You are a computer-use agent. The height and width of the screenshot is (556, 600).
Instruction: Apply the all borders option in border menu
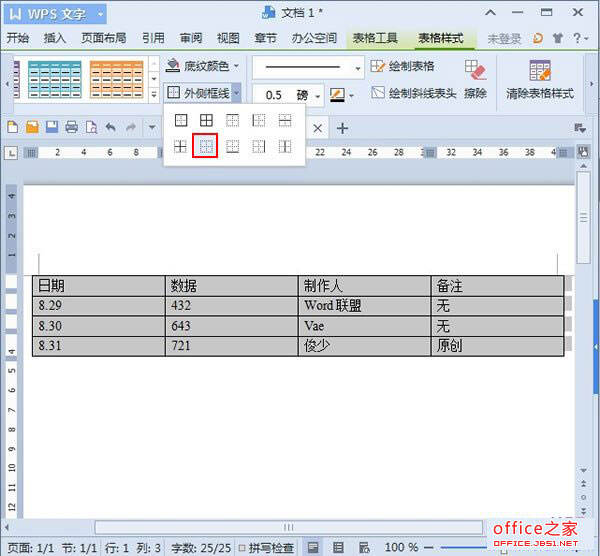click(206, 121)
